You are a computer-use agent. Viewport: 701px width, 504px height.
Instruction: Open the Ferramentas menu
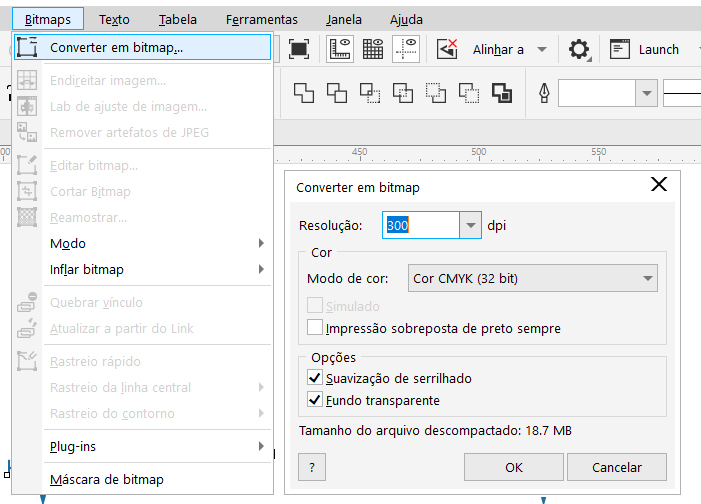tap(262, 19)
